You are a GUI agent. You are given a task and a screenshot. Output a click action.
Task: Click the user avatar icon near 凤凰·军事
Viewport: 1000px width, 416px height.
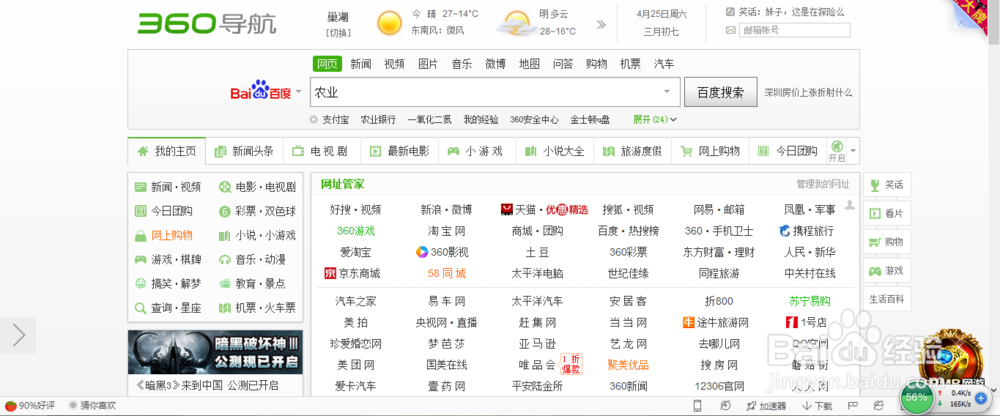[x=849, y=205]
